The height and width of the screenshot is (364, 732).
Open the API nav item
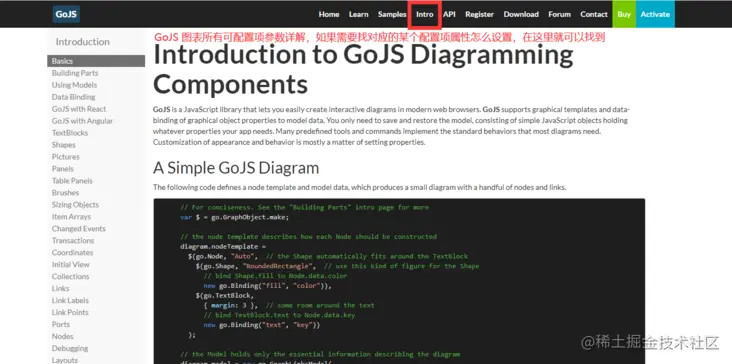point(449,14)
